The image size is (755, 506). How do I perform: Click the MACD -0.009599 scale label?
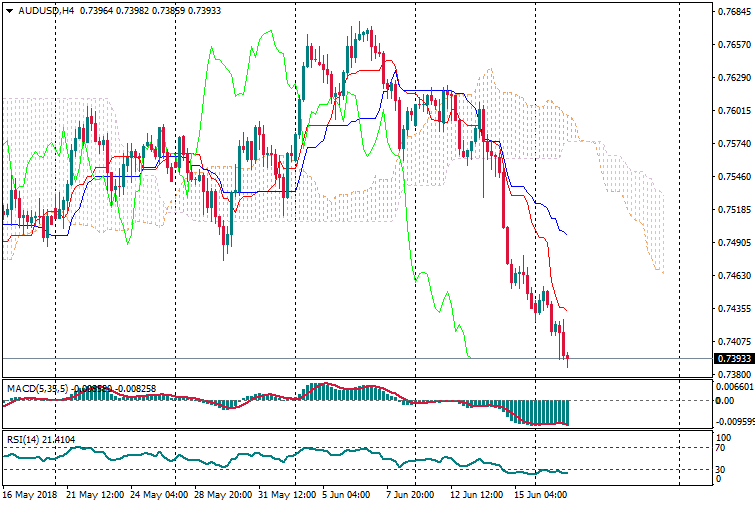point(733,421)
